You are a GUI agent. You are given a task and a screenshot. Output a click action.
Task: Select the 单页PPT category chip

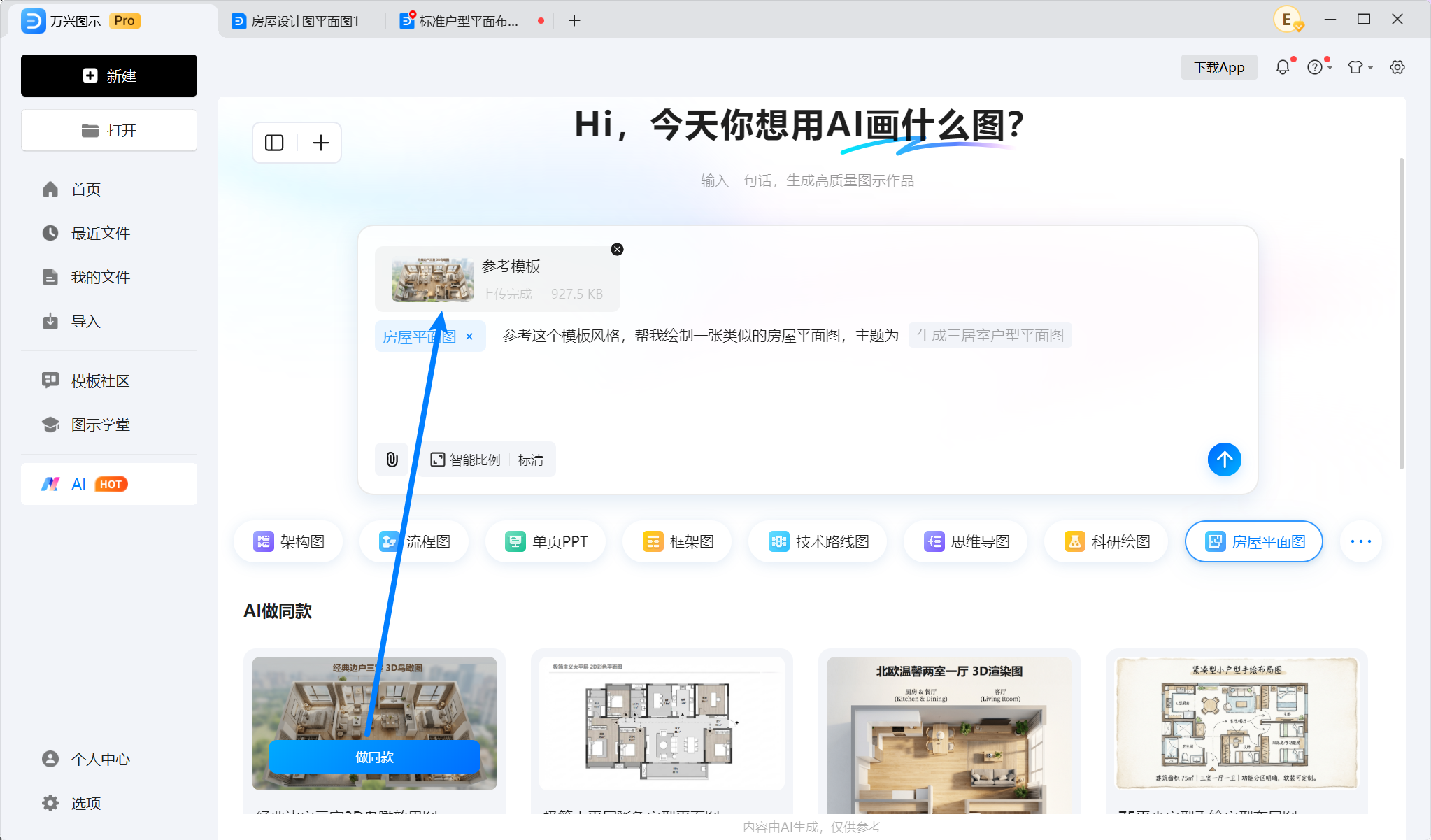coord(546,541)
